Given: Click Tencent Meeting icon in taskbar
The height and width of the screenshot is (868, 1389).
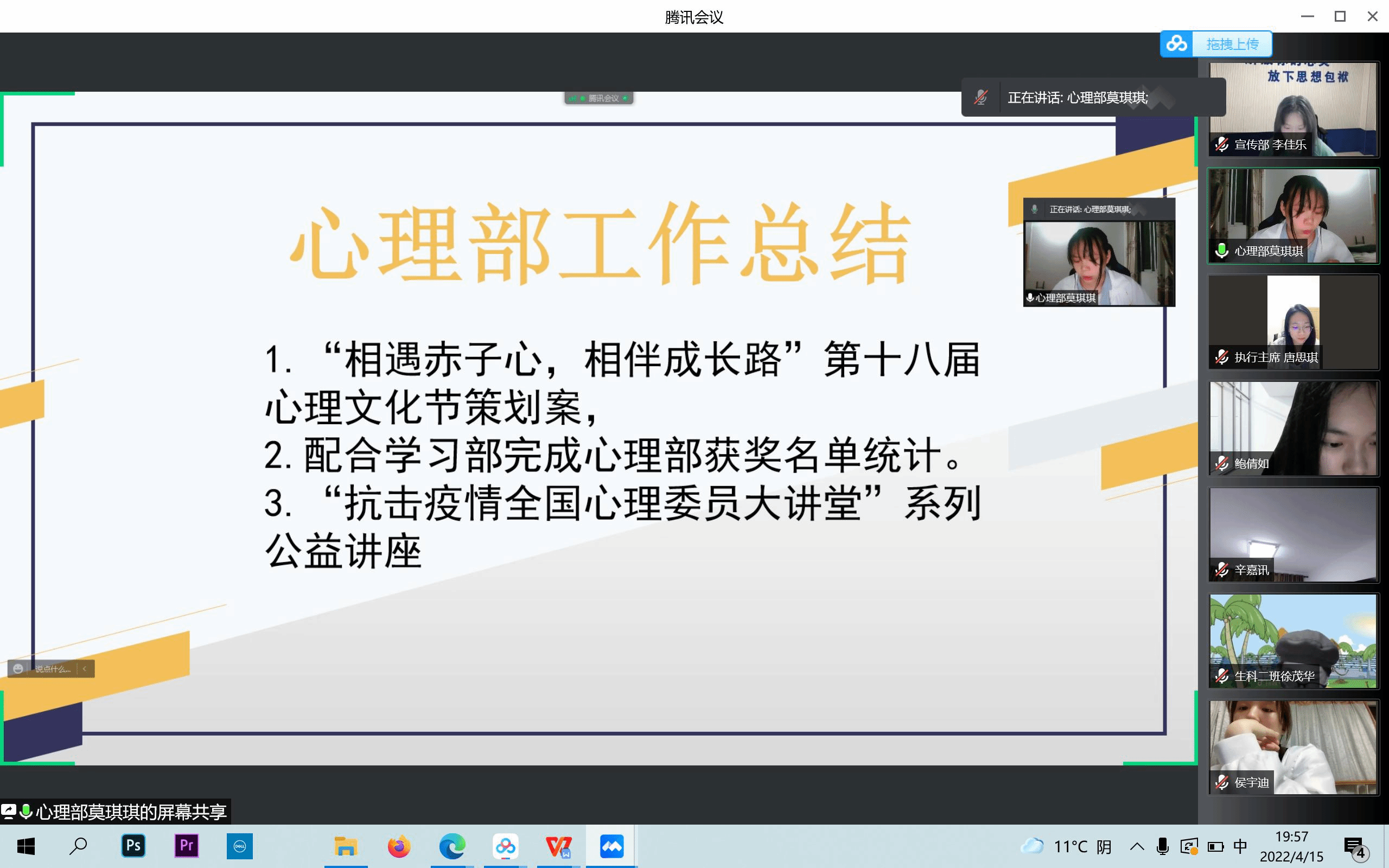Looking at the screenshot, I should (611, 846).
